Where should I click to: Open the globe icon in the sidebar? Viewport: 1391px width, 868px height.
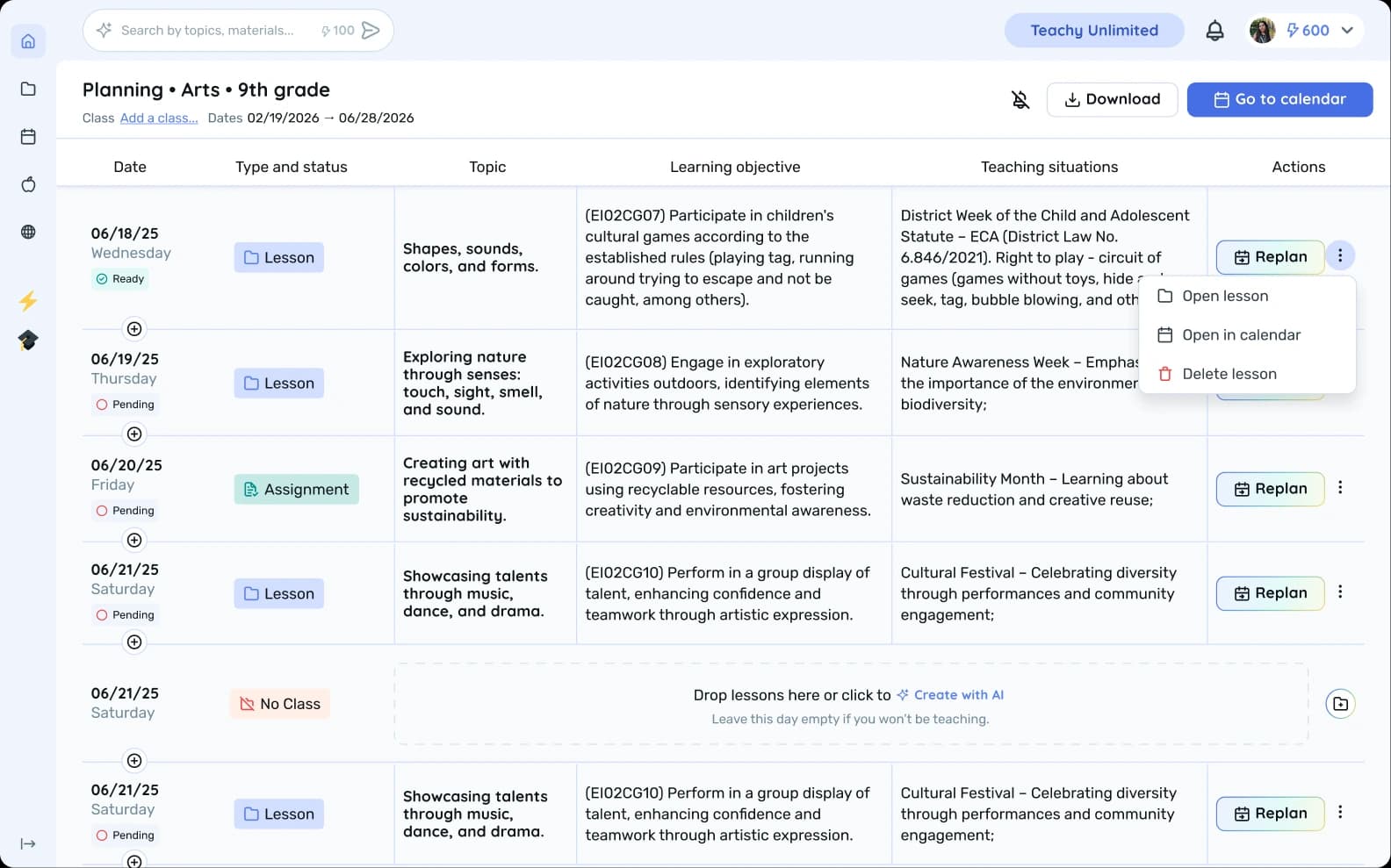[28, 232]
